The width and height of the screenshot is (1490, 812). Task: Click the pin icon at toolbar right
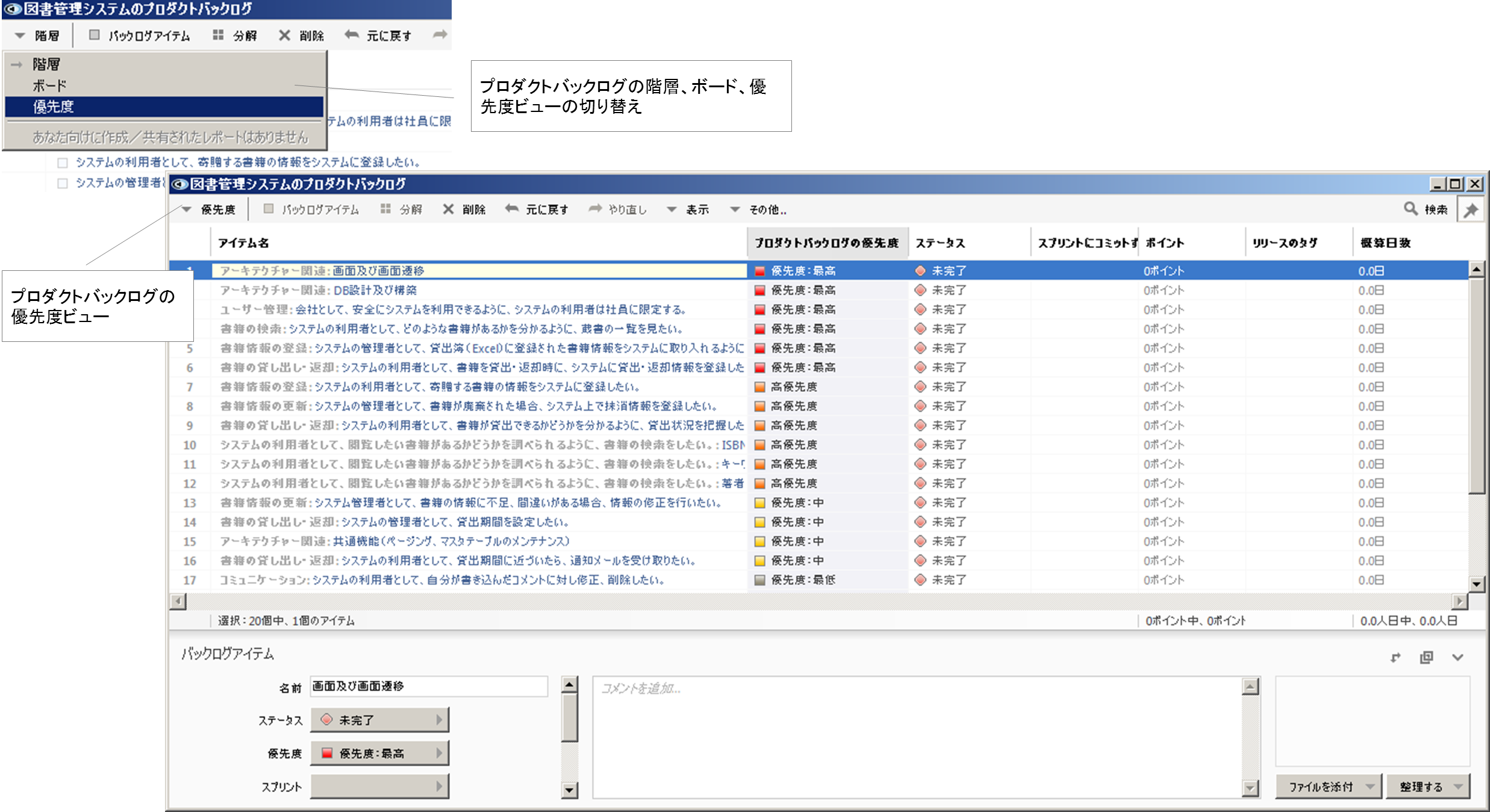pyautogui.click(x=1471, y=210)
